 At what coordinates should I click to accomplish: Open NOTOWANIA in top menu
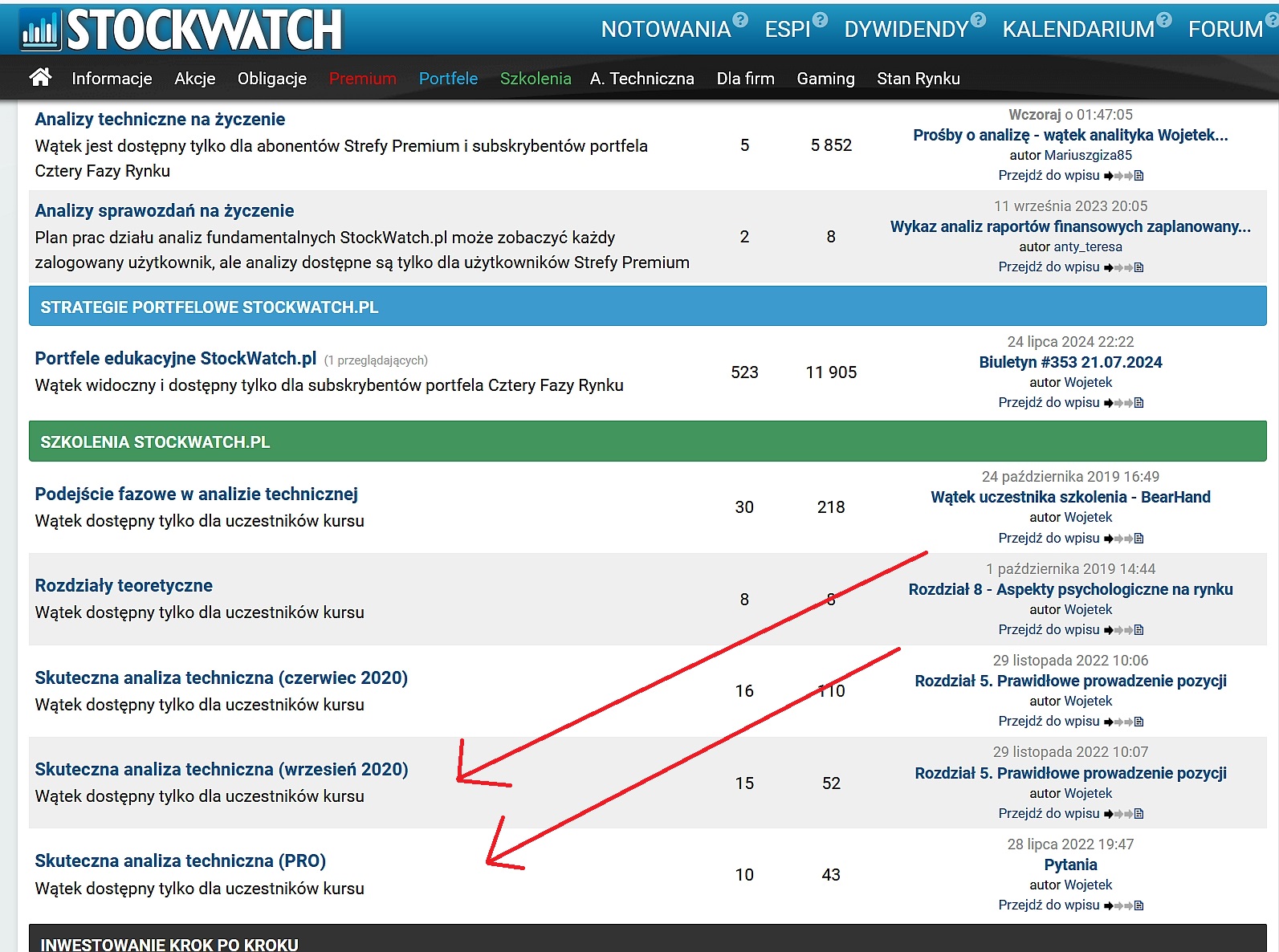(666, 30)
